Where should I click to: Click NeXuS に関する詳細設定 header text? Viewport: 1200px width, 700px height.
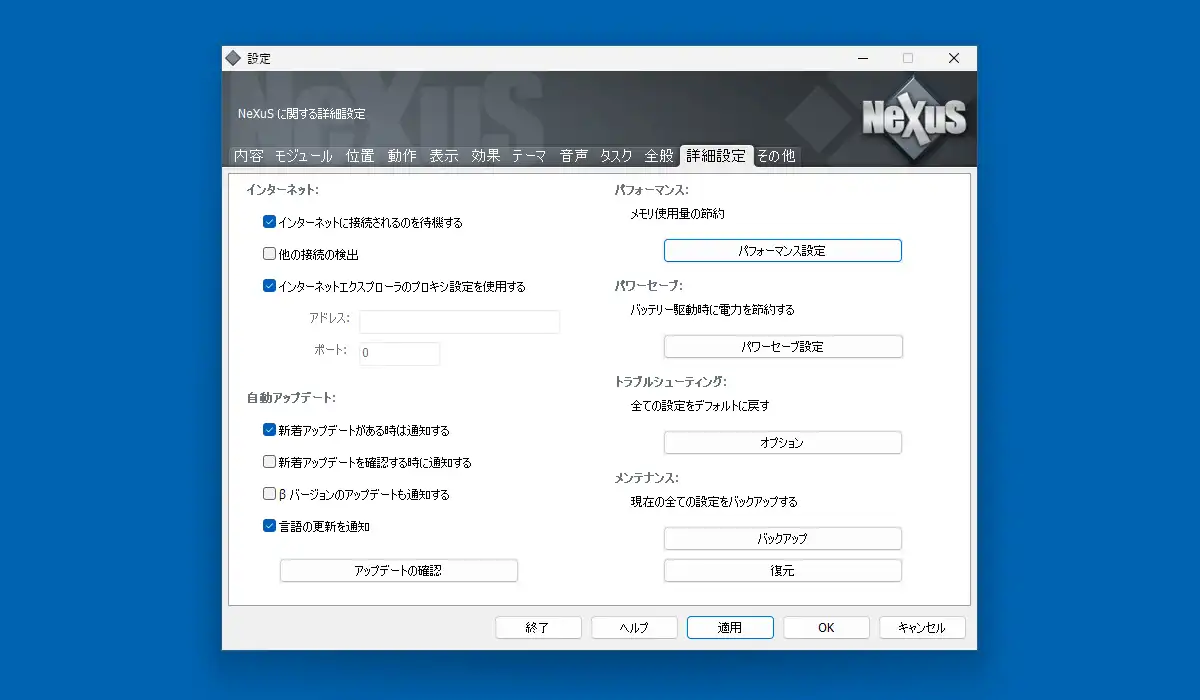[302, 114]
